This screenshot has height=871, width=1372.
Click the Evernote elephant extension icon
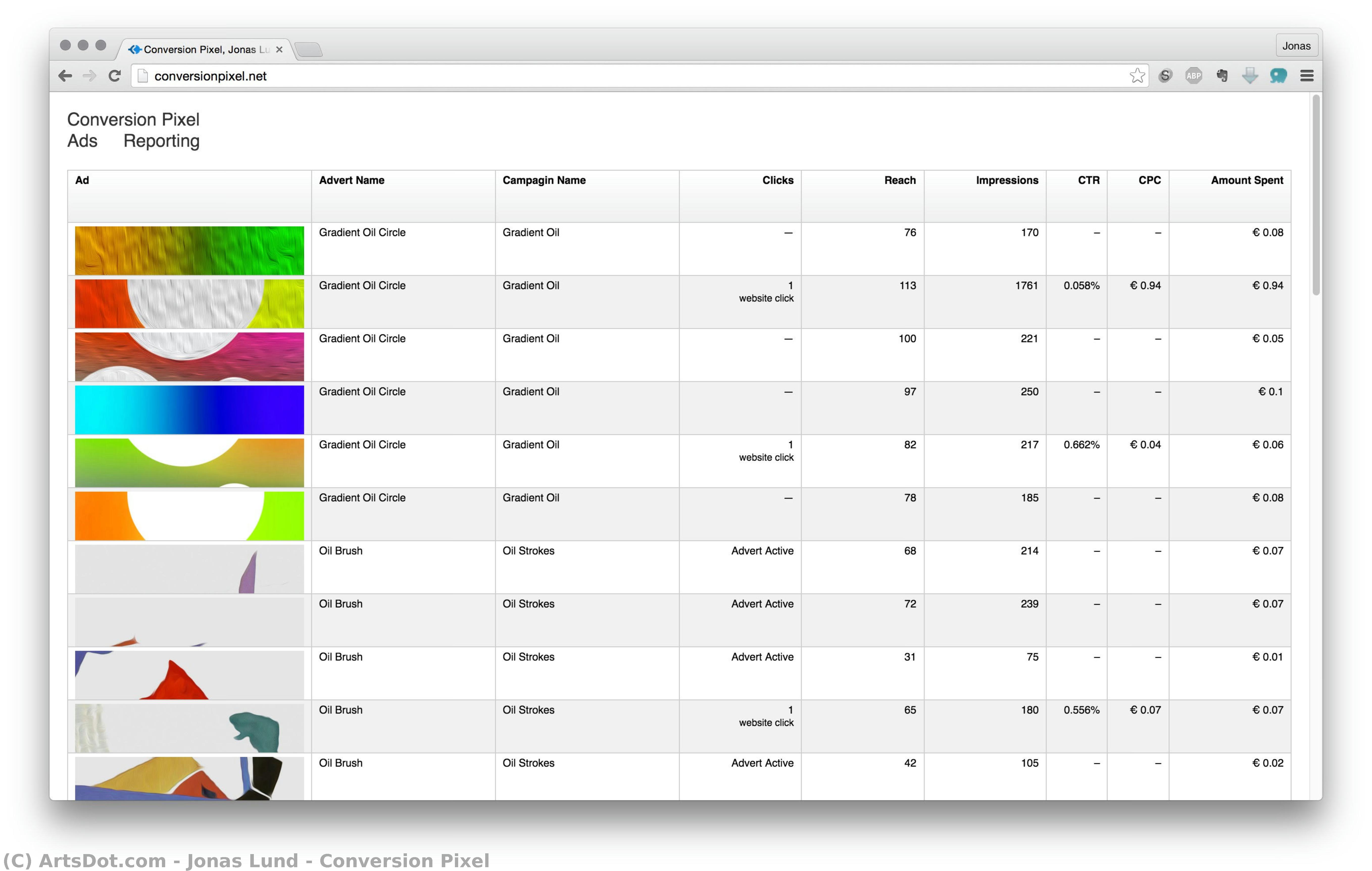[1222, 76]
